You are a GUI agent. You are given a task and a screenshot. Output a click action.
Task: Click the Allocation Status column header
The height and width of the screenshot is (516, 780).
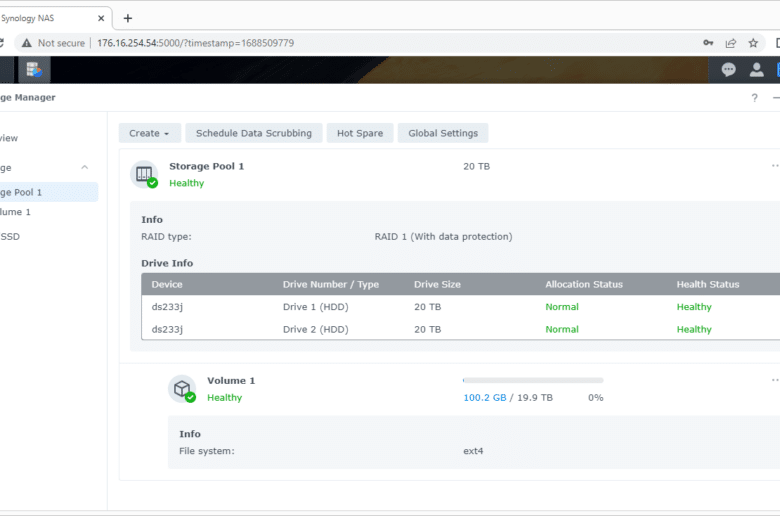[x=584, y=285]
